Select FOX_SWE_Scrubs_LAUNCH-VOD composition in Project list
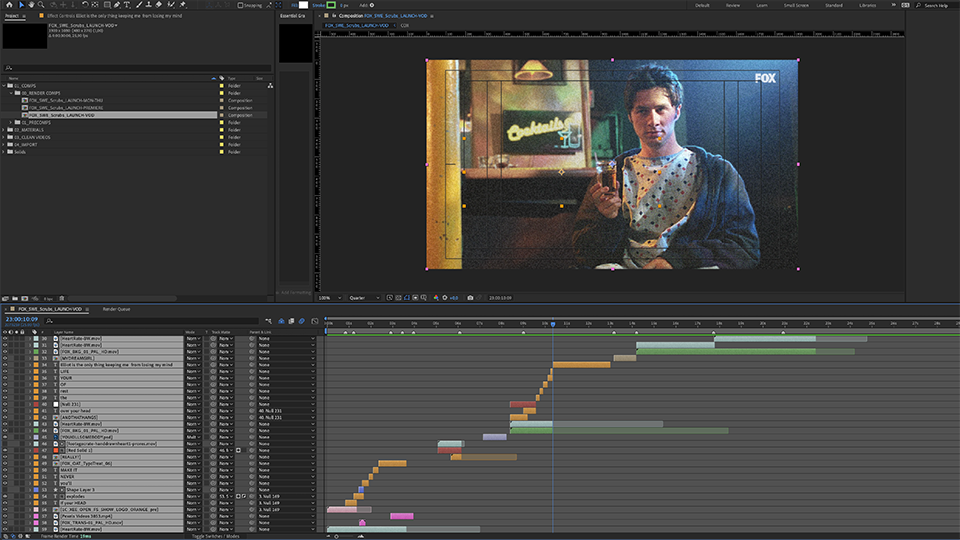Viewport: 960px width, 540px height. pos(61,115)
